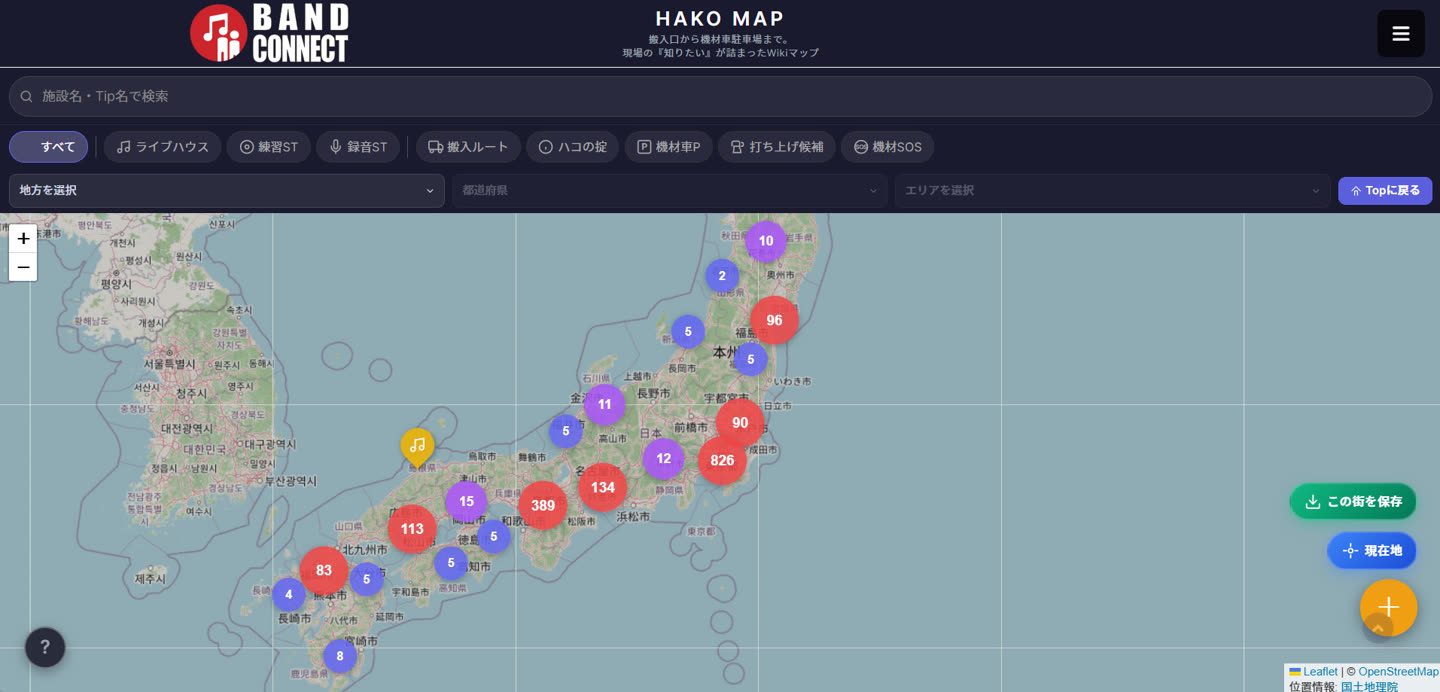Open the 96 cluster marker

point(774,320)
